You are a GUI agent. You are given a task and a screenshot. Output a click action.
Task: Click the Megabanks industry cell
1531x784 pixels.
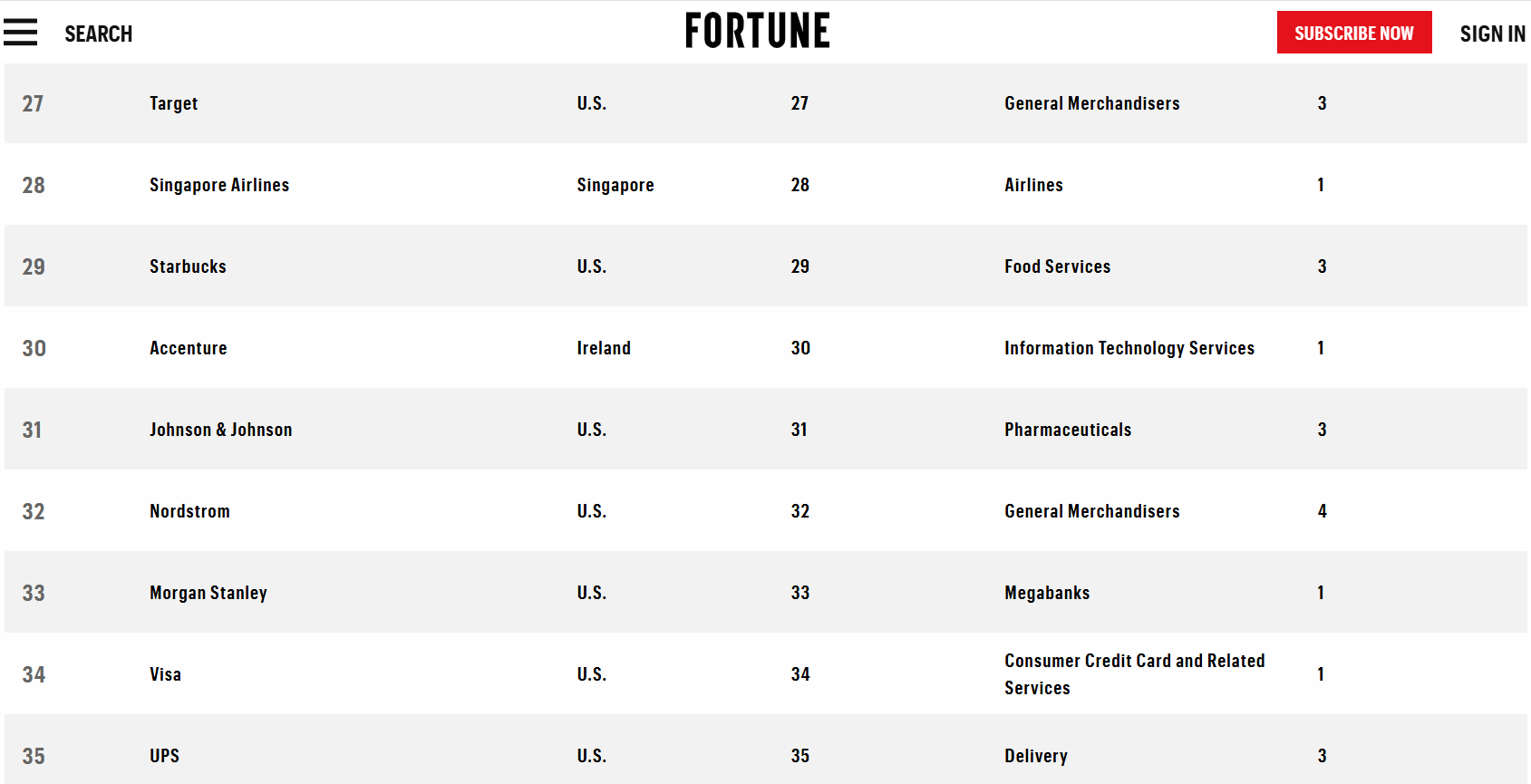[x=1047, y=593]
